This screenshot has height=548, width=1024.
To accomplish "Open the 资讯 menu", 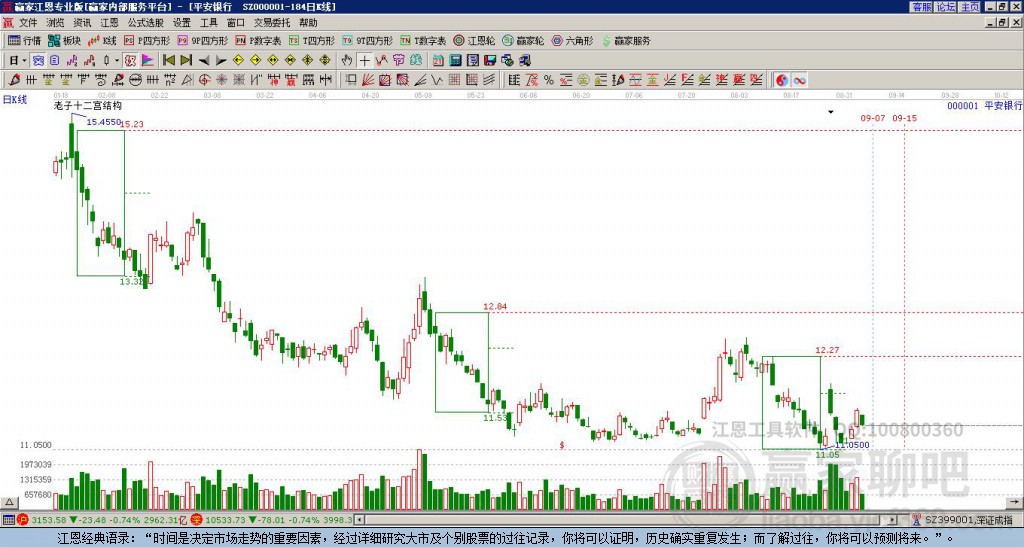I will [82, 23].
